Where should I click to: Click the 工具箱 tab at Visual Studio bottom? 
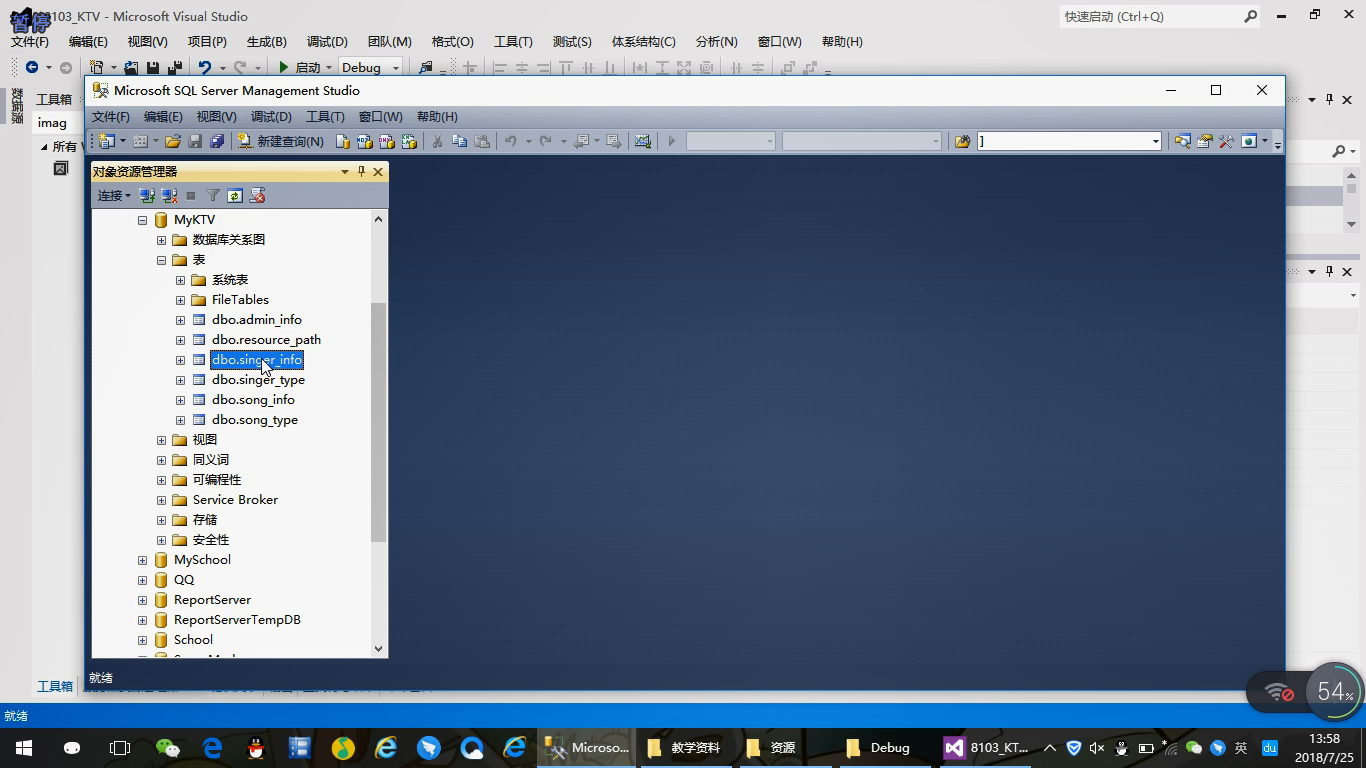click(x=55, y=686)
